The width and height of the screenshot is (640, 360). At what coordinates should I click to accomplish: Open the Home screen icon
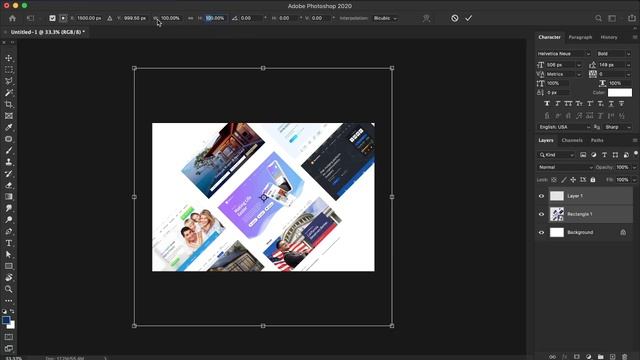point(12,18)
